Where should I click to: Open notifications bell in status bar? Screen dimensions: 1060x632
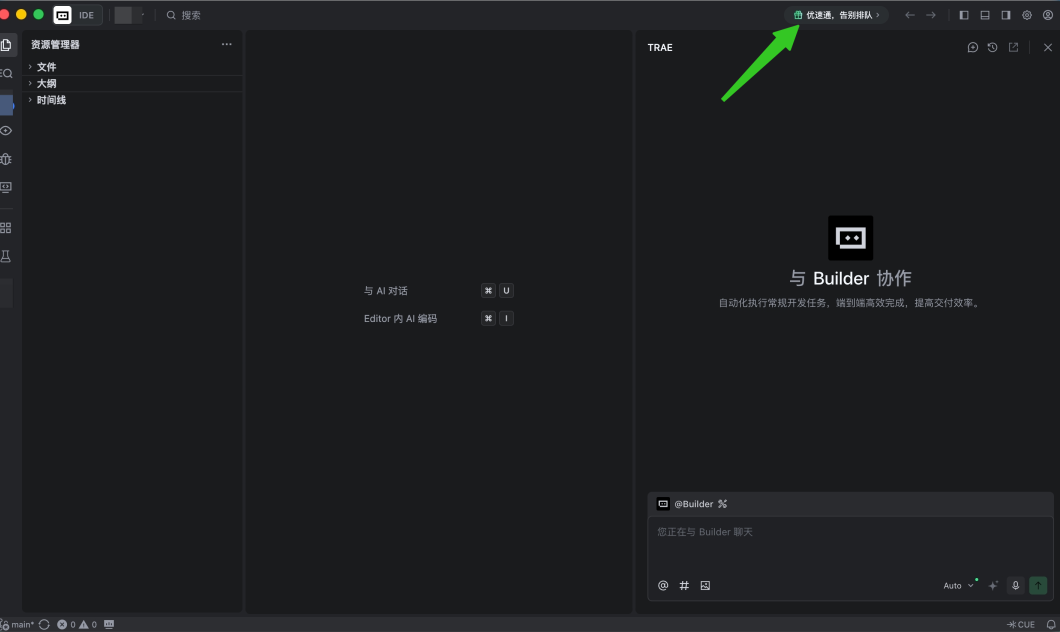click(x=1051, y=625)
